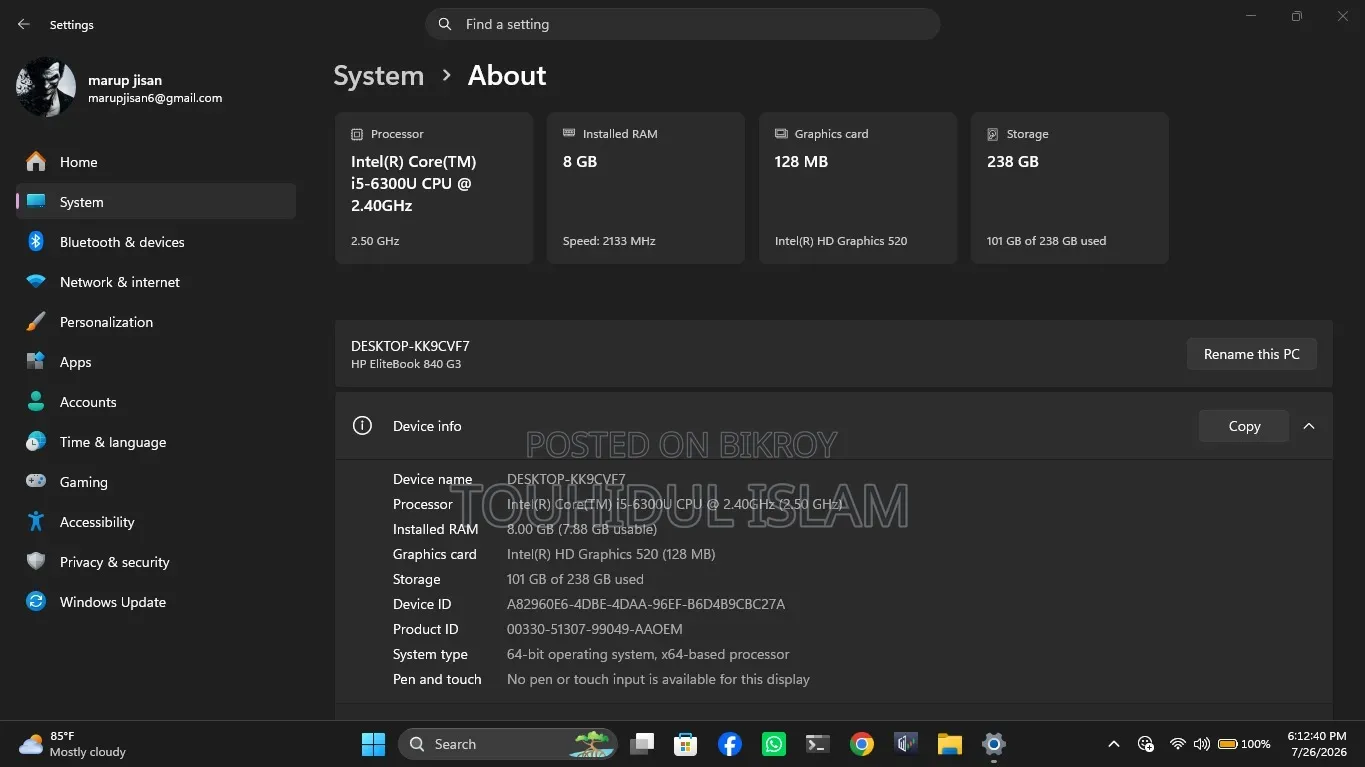Open Network & internet settings

[x=156, y=282]
